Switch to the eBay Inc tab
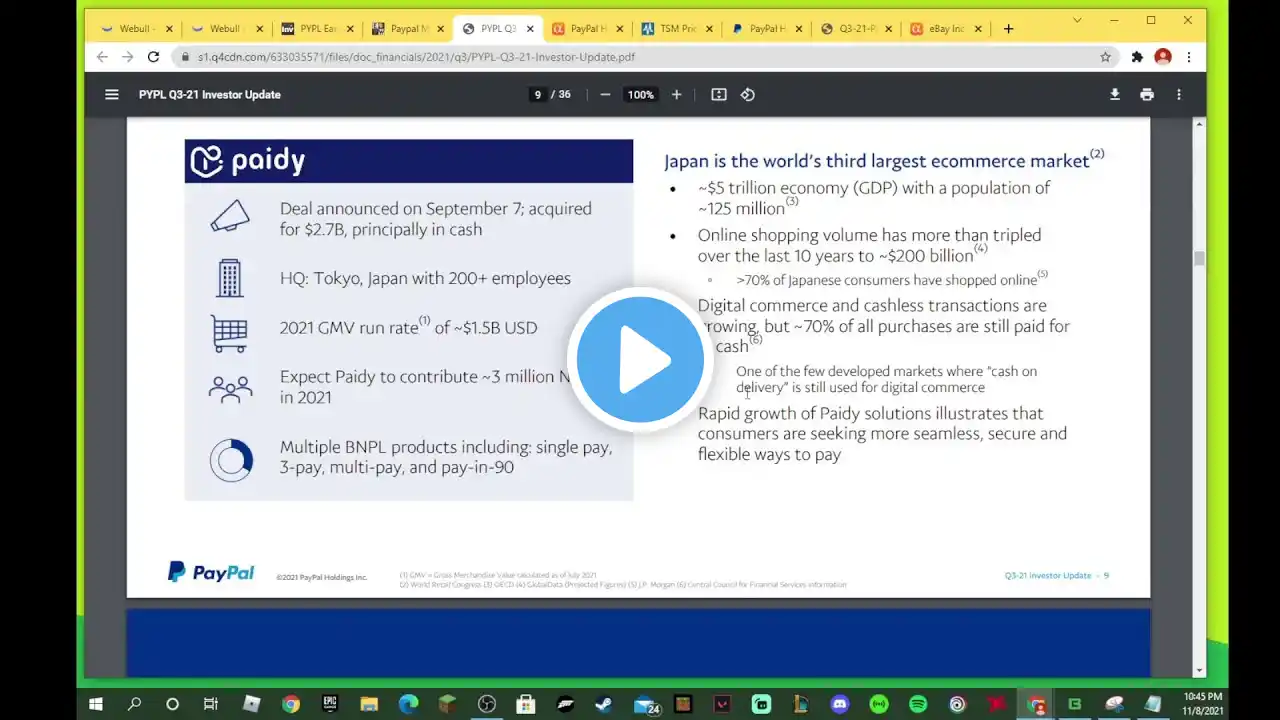 (x=945, y=29)
